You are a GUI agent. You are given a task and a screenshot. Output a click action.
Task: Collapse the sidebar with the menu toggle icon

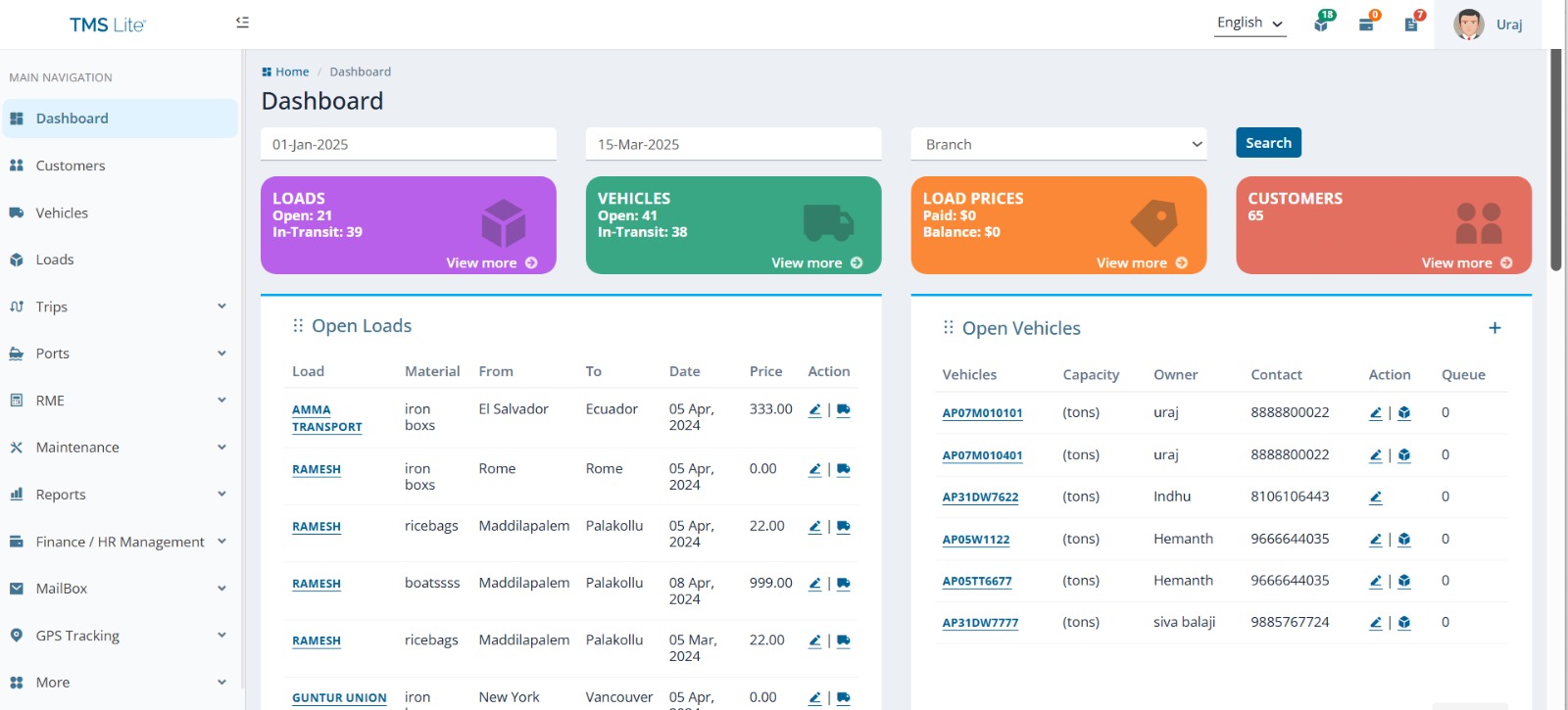242,23
